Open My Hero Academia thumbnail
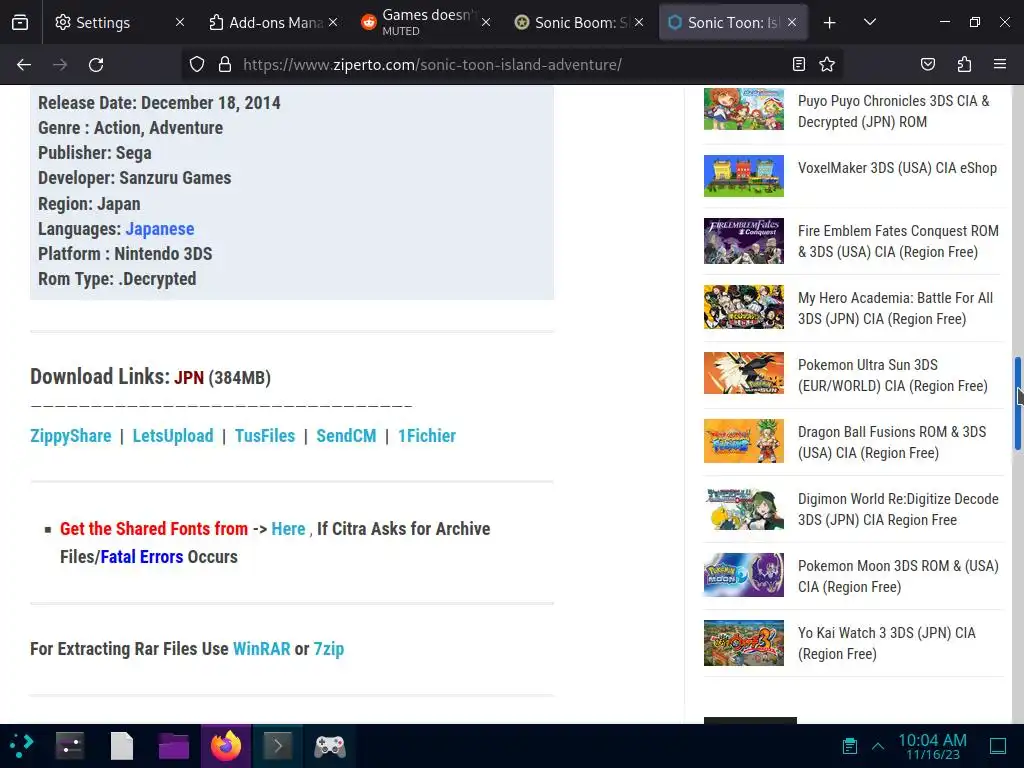 [x=744, y=307]
